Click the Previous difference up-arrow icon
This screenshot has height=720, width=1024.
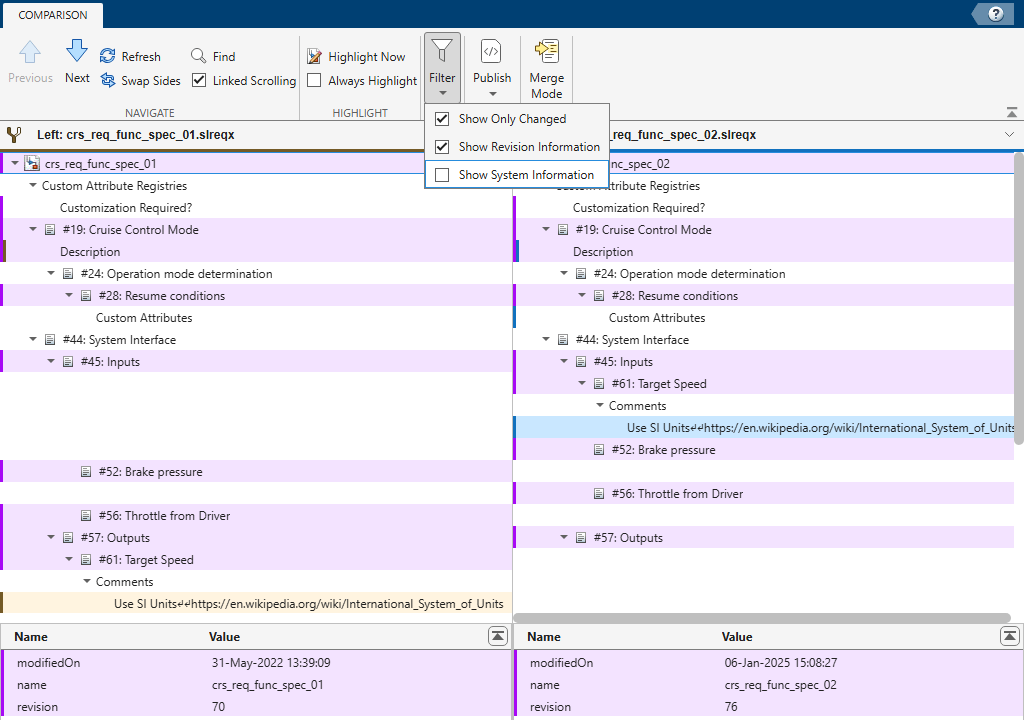[x=30, y=52]
